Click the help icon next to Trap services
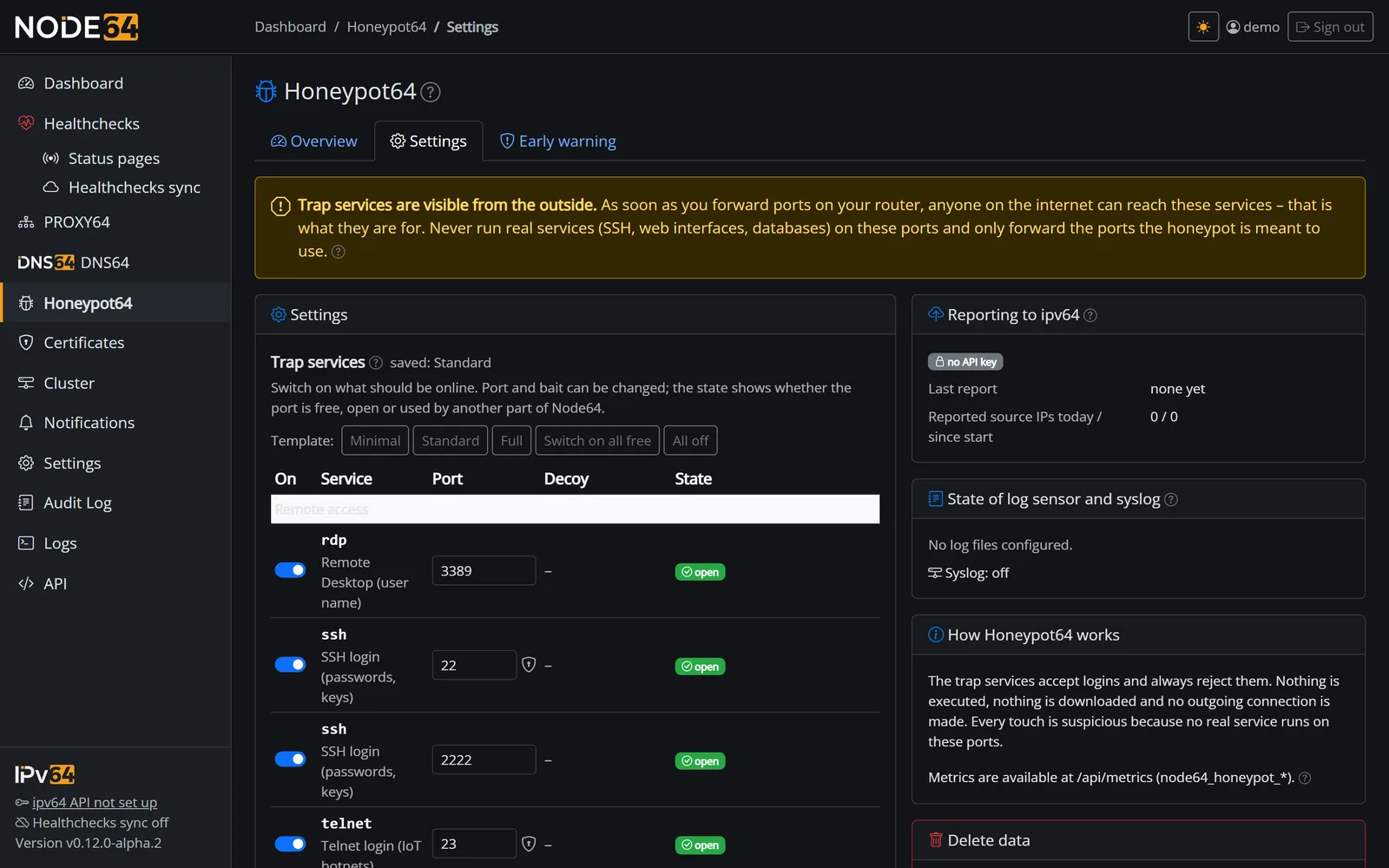This screenshot has width=1389, height=868. 376,363
